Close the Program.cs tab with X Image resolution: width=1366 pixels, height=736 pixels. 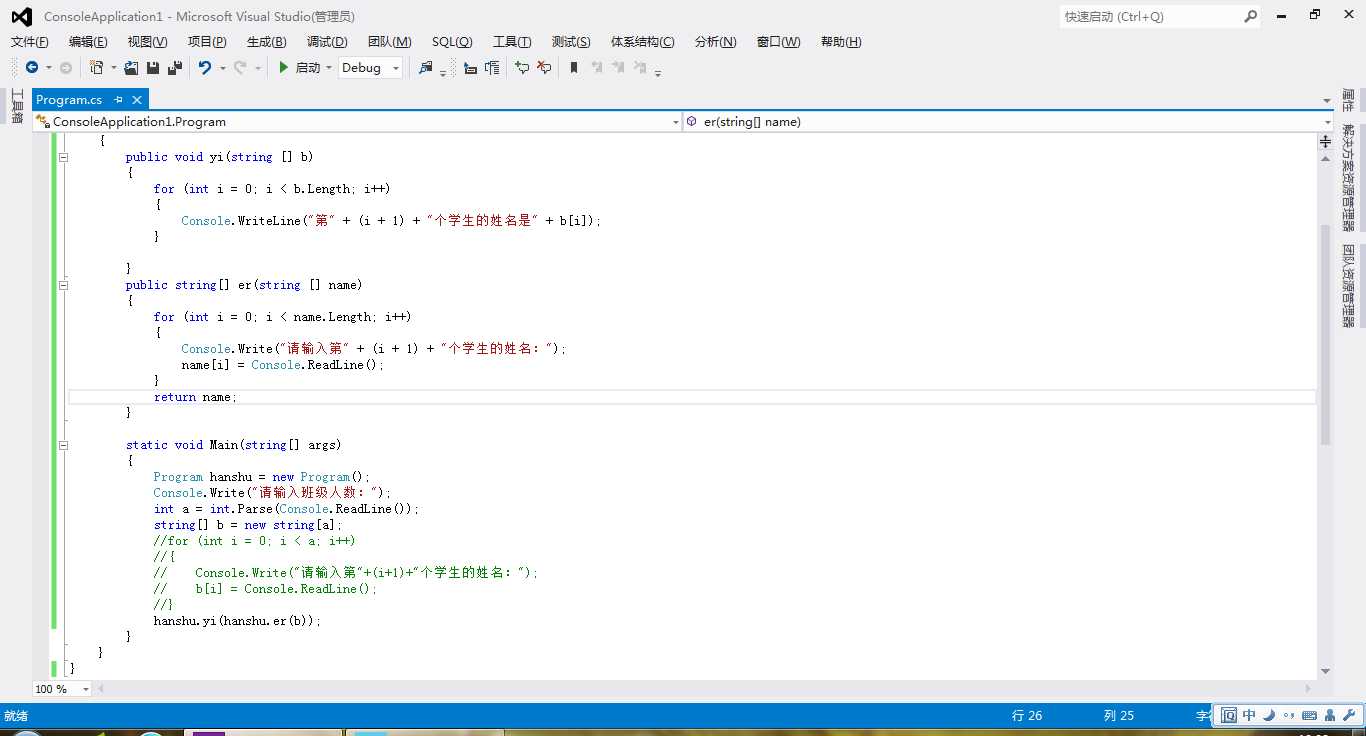point(137,99)
